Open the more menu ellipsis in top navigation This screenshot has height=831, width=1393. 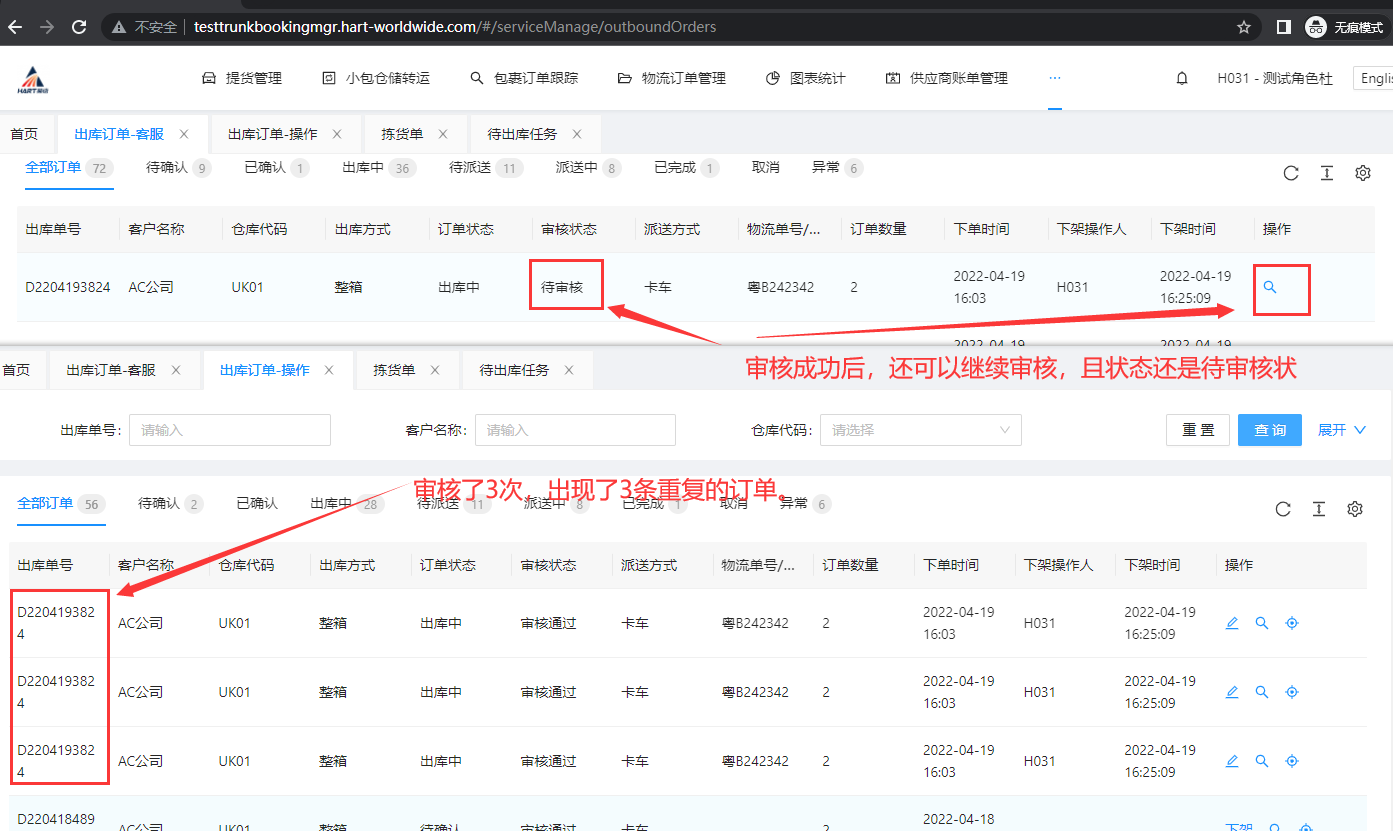(x=1054, y=78)
